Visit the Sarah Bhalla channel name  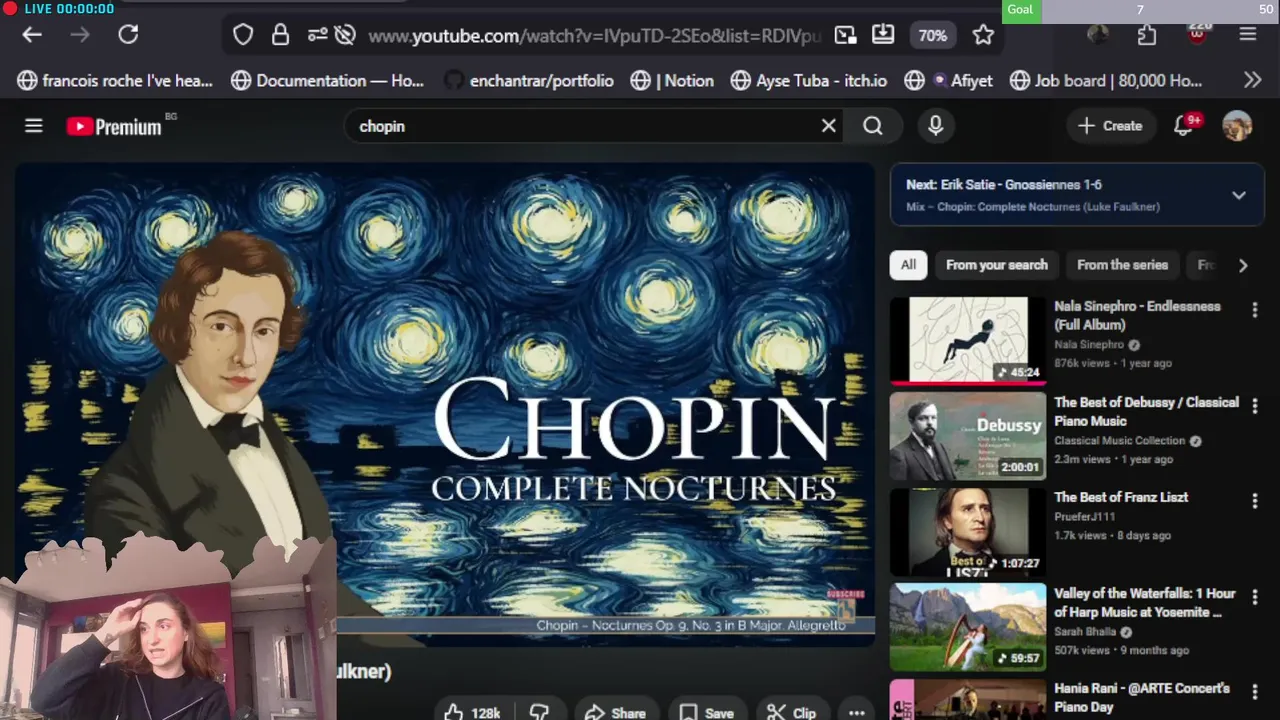[1084, 632]
